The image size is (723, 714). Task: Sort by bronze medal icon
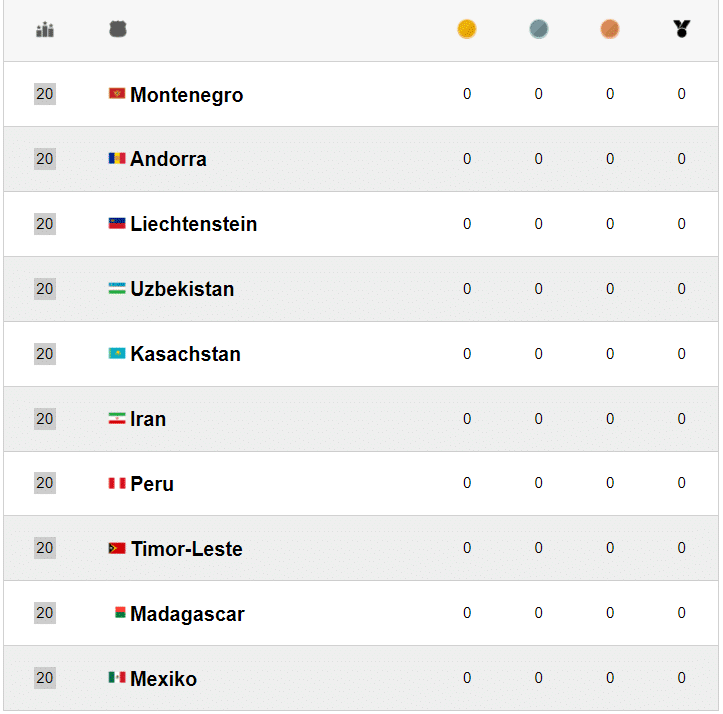coord(610,30)
